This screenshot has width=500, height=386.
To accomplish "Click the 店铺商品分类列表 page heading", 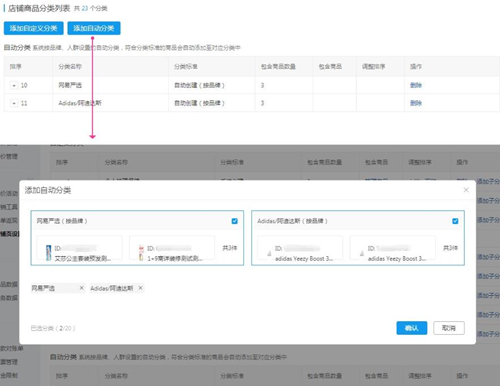I will [x=39, y=8].
